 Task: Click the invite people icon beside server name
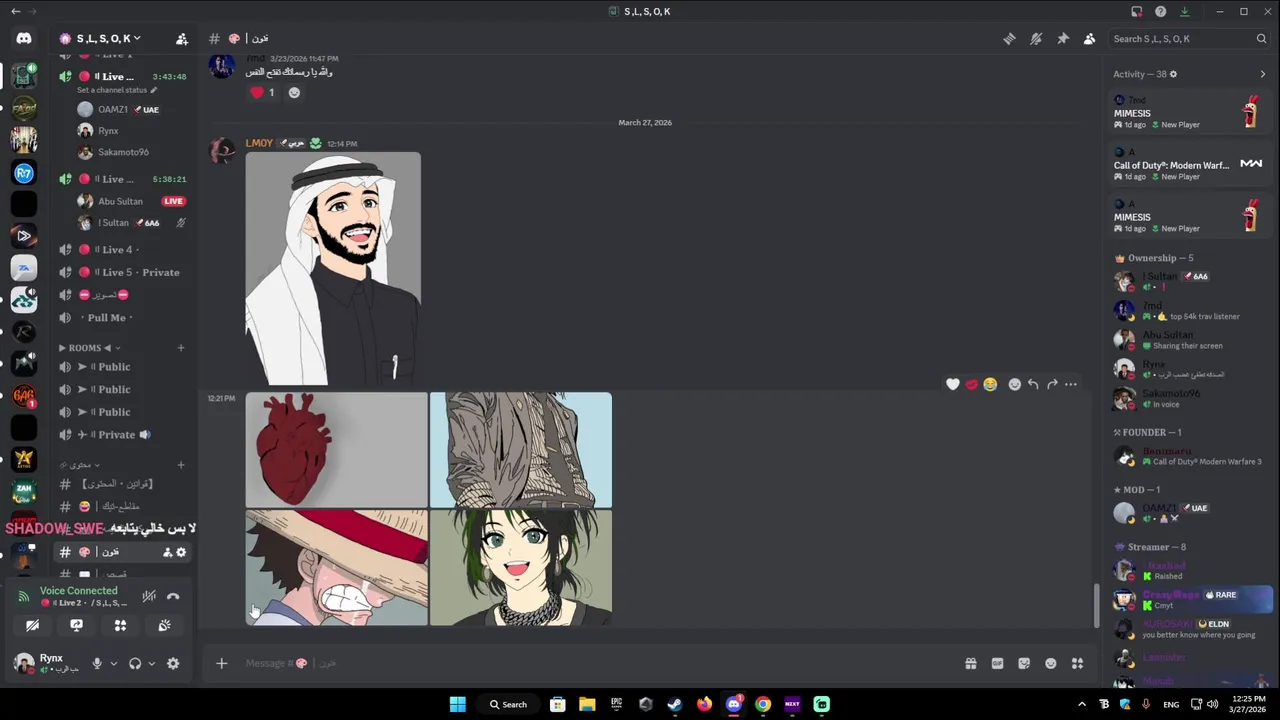[181, 39]
